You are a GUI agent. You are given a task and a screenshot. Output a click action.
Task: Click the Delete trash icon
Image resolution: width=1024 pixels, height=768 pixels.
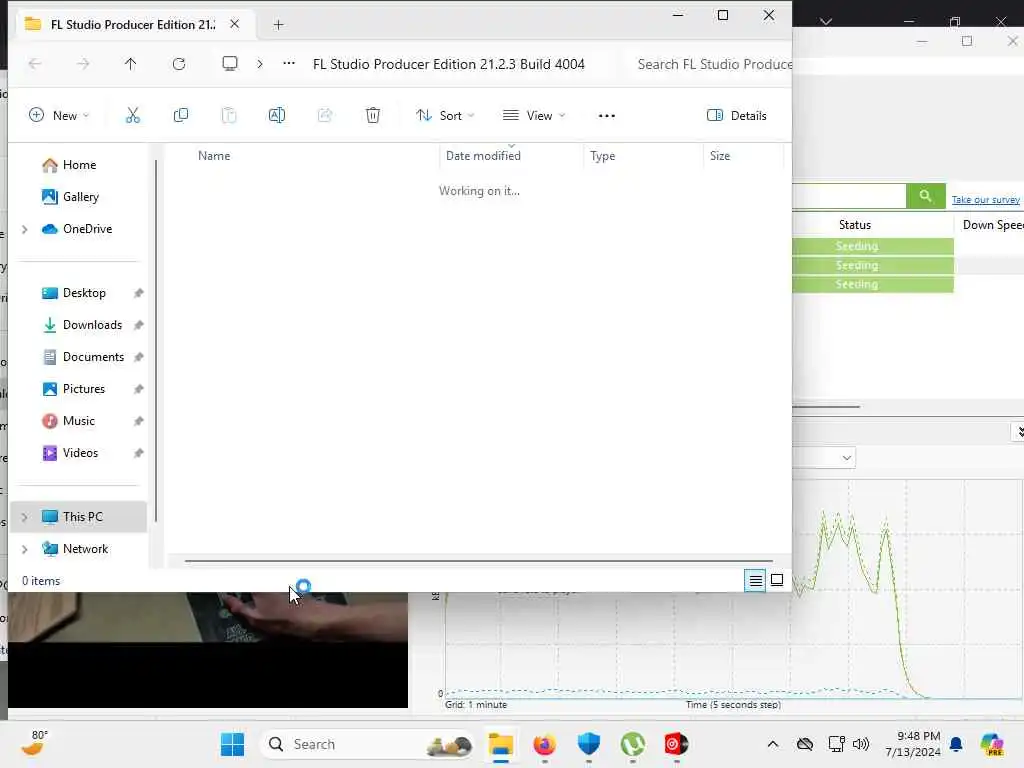pos(373,116)
